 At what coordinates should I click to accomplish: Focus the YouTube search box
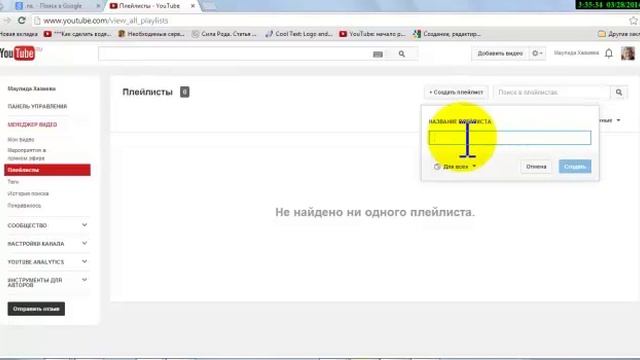click(x=235, y=54)
